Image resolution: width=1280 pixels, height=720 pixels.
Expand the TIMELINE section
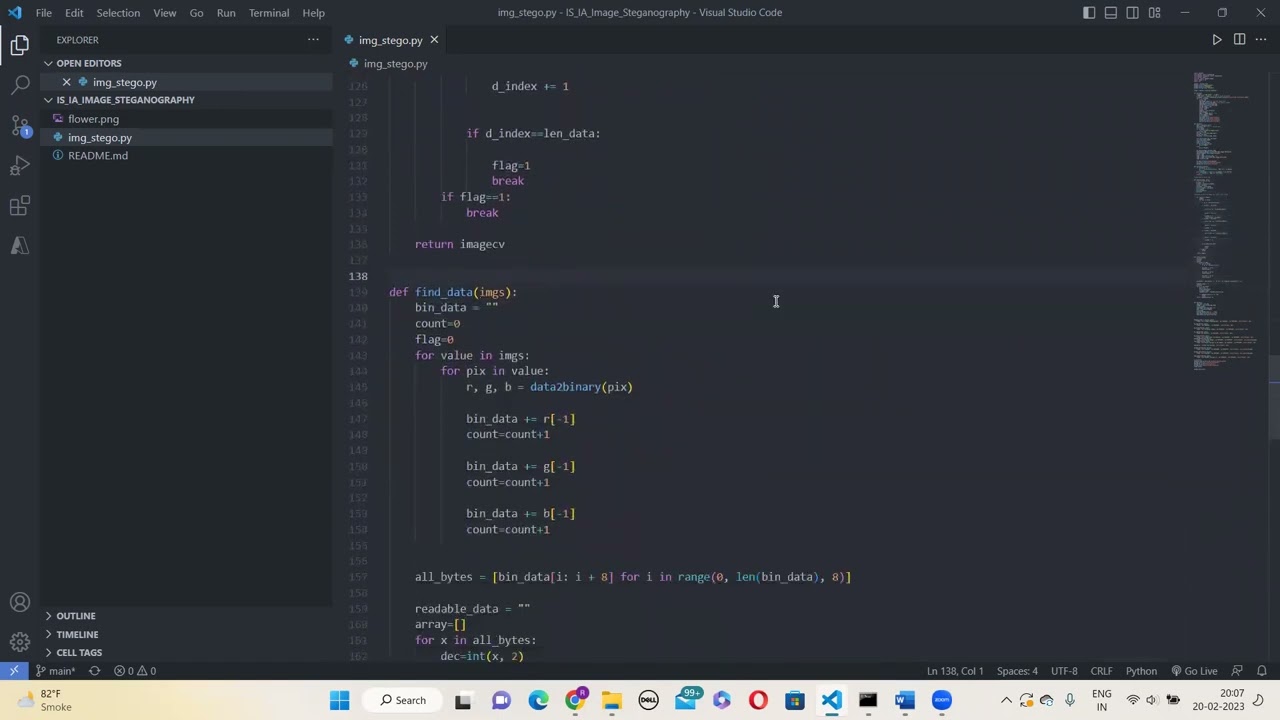[77, 634]
